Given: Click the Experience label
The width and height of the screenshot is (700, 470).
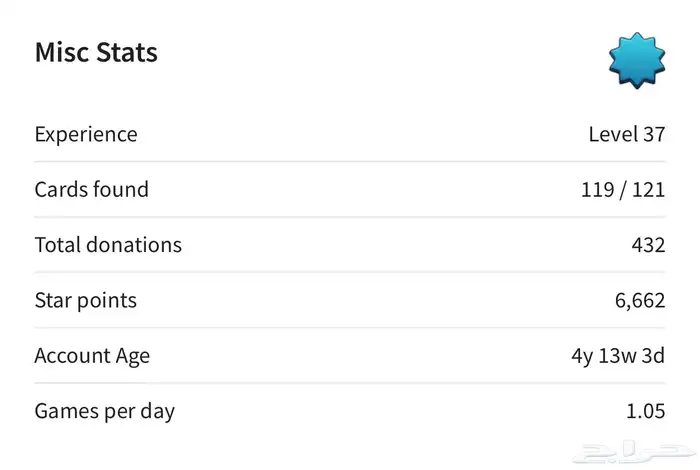Looking at the screenshot, I should (86, 134).
